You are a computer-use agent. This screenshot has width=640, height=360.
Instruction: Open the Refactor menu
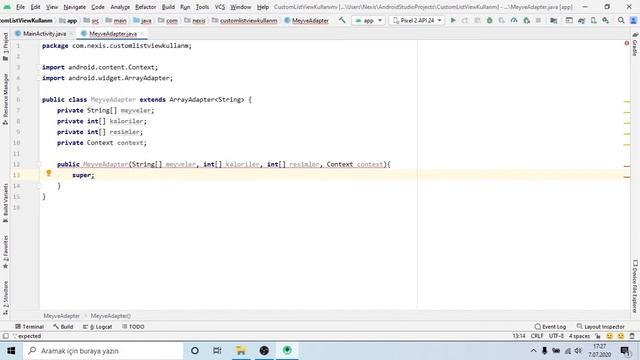(x=145, y=7)
